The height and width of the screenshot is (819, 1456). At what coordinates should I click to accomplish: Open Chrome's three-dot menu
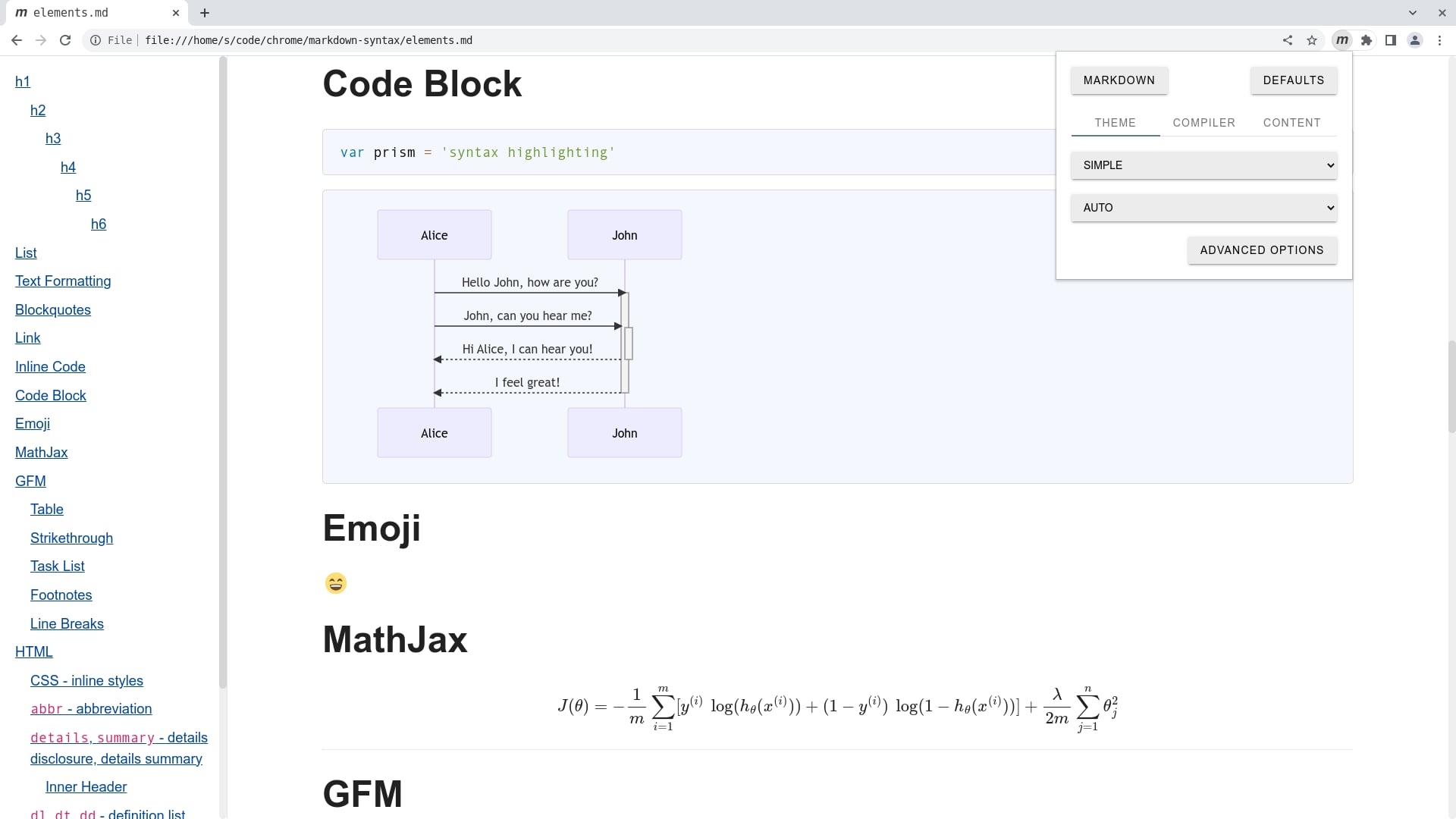point(1439,40)
